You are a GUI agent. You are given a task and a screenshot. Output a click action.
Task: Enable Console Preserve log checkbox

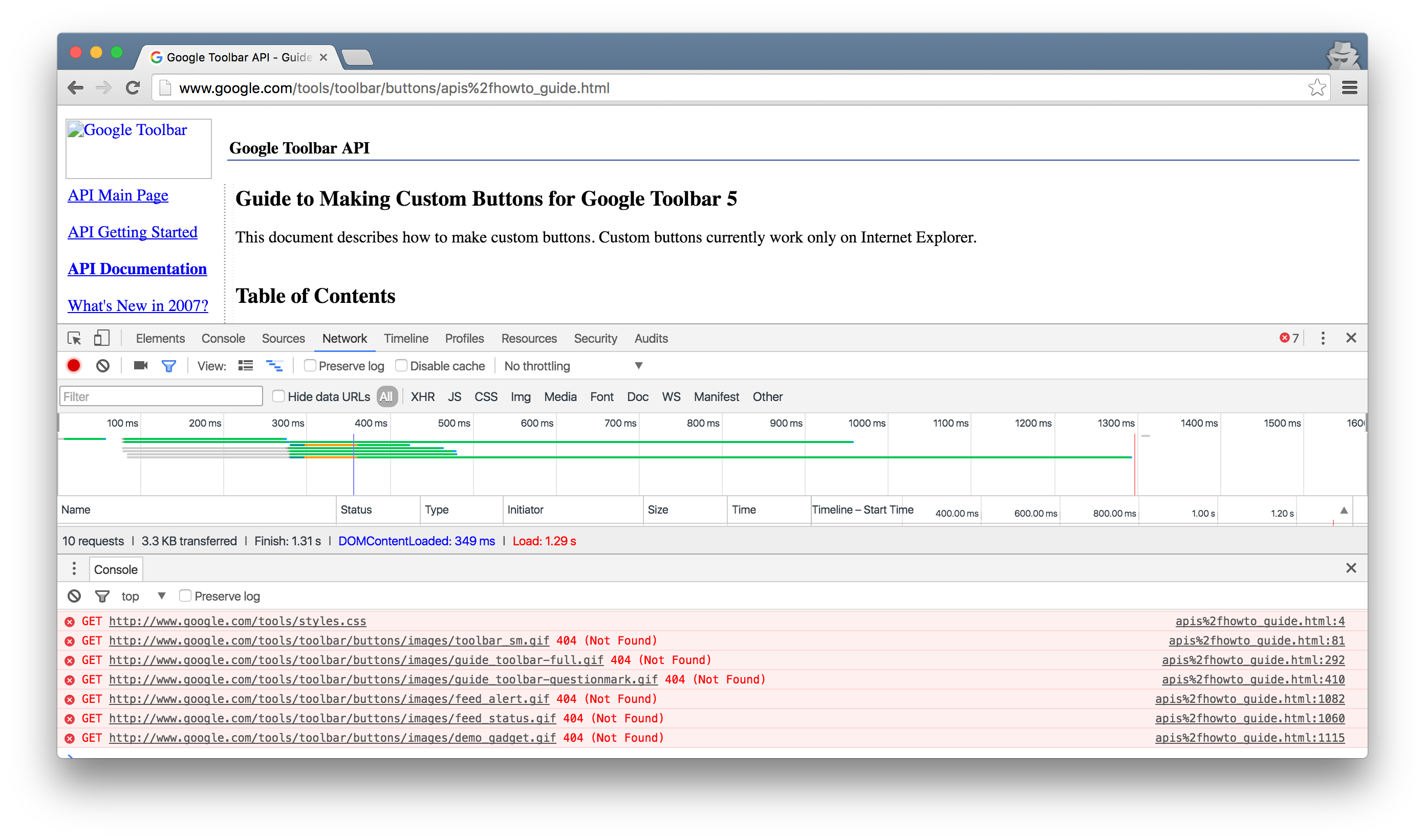point(185,595)
